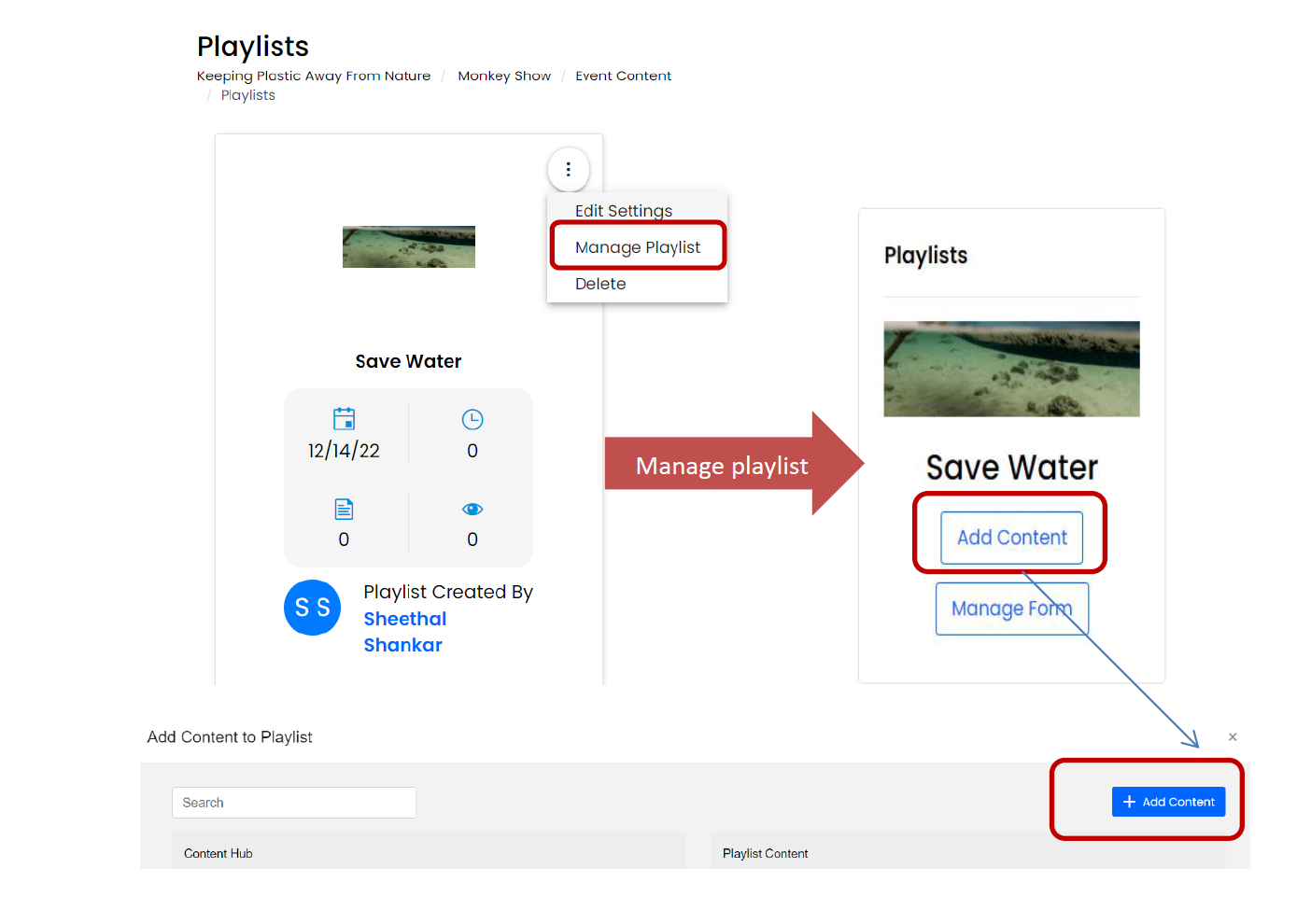Viewport: 1297px width, 924px height.
Task: Click the outlined Add Content button
Action: click(1011, 538)
